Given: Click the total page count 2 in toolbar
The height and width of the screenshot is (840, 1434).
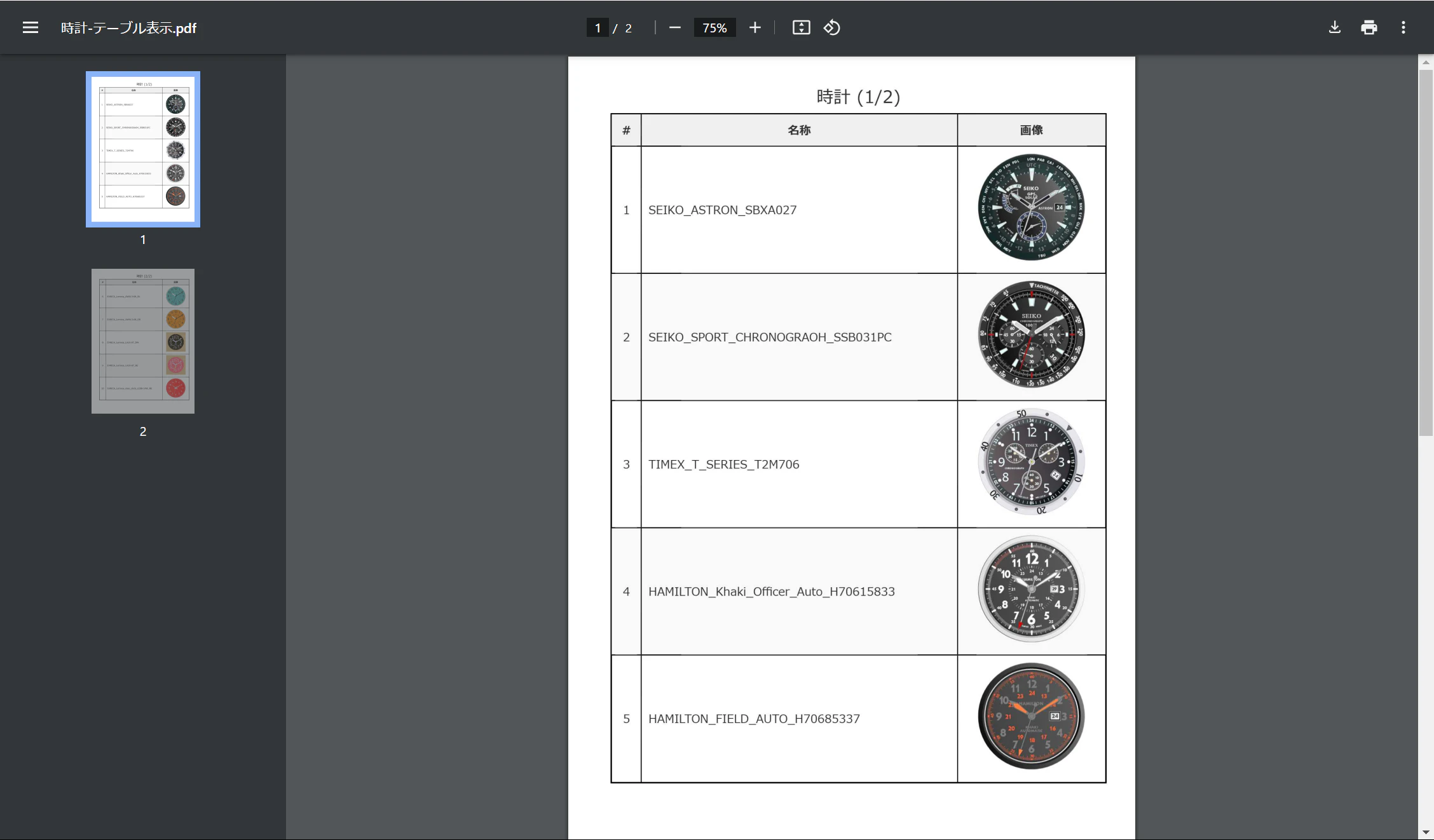Looking at the screenshot, I should [628, 28].
